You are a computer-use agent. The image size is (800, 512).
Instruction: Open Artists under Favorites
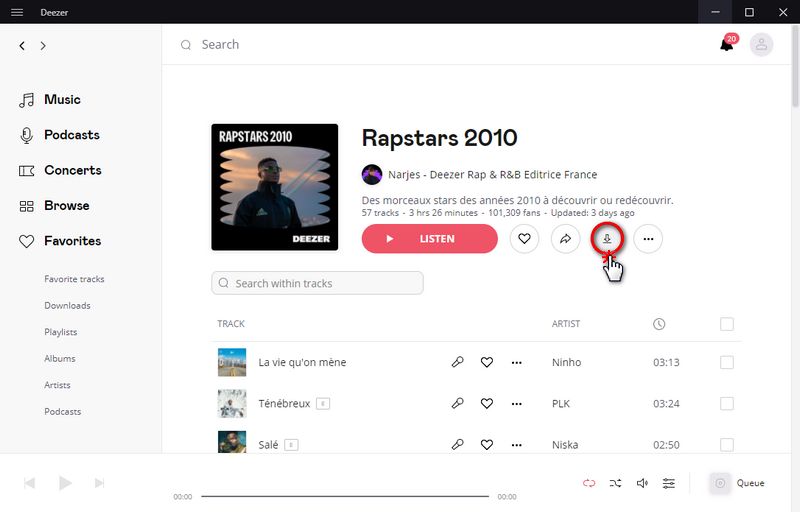[57, 385]
